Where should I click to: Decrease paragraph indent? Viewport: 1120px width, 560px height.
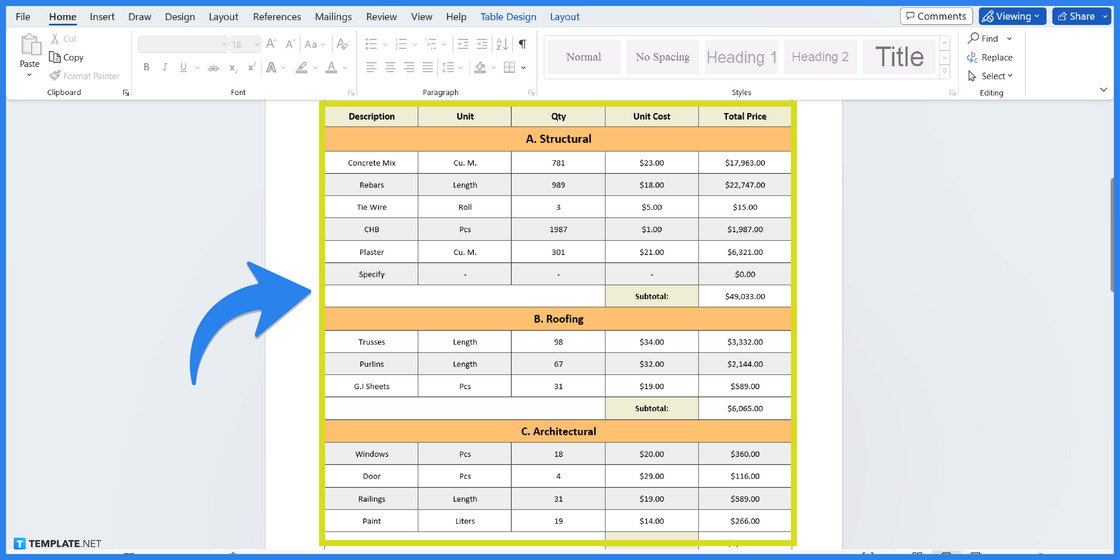coord(463,44)
